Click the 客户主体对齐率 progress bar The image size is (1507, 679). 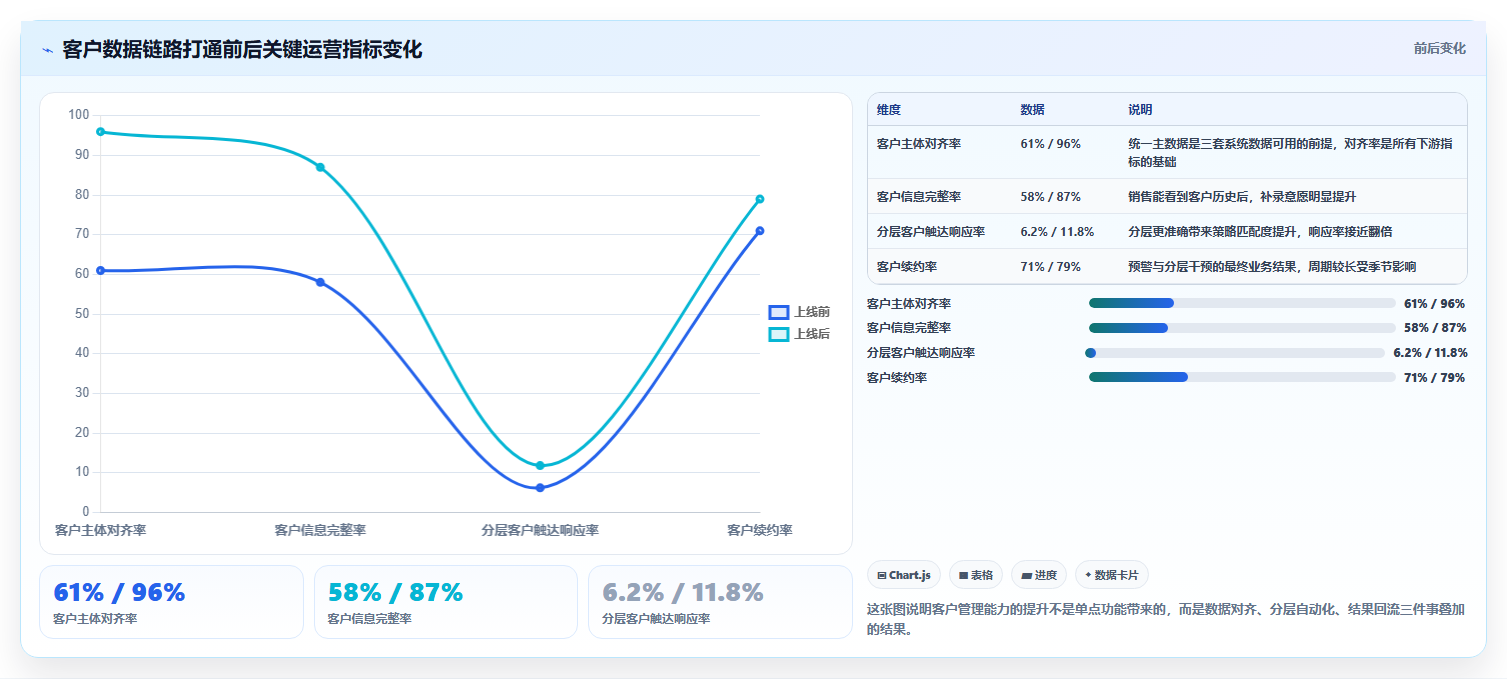pyautogui.click(x=1242, y=303)
